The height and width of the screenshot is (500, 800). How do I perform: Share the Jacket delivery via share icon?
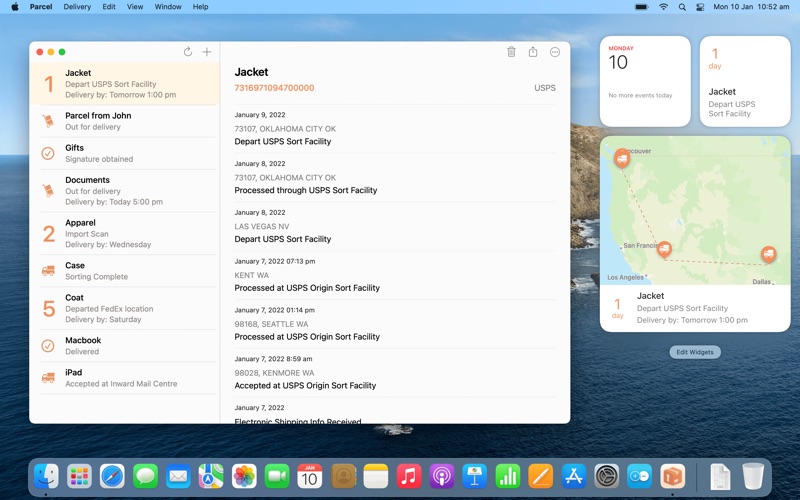(x=533, y=52)
